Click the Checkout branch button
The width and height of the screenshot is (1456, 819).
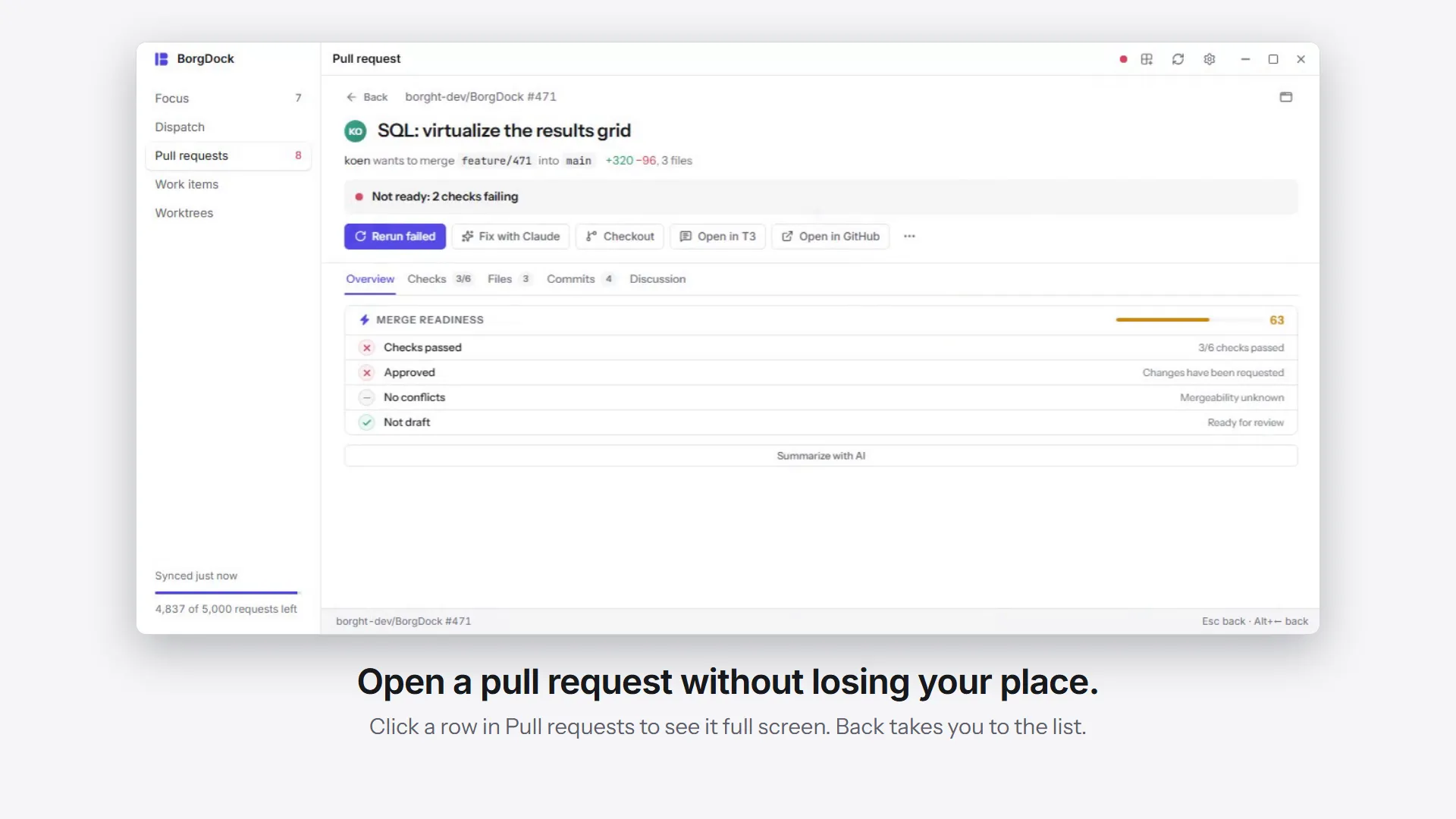tap(620, 237)
